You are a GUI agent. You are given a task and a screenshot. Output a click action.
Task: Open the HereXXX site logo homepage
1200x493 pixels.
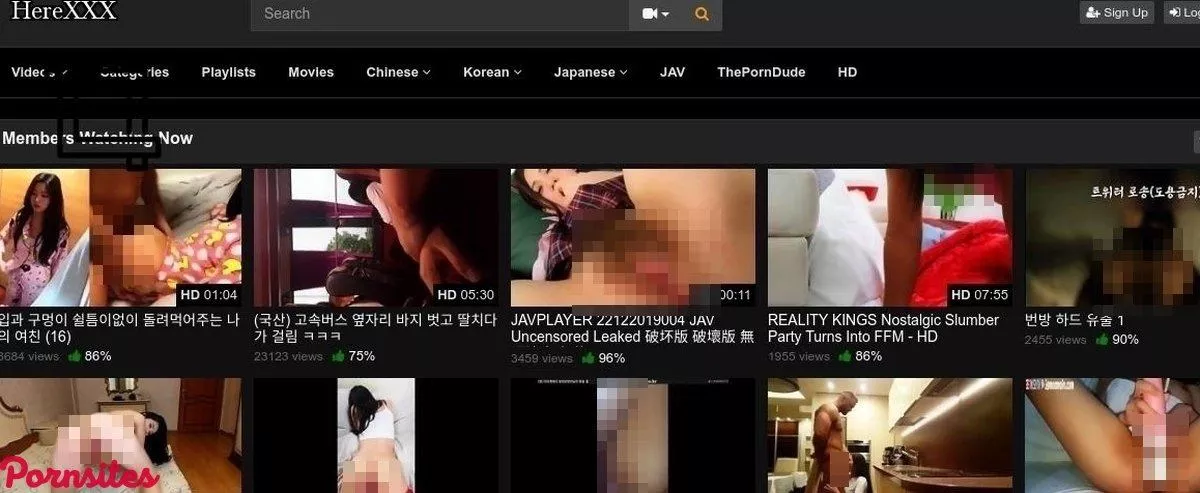tap(63, 12)
